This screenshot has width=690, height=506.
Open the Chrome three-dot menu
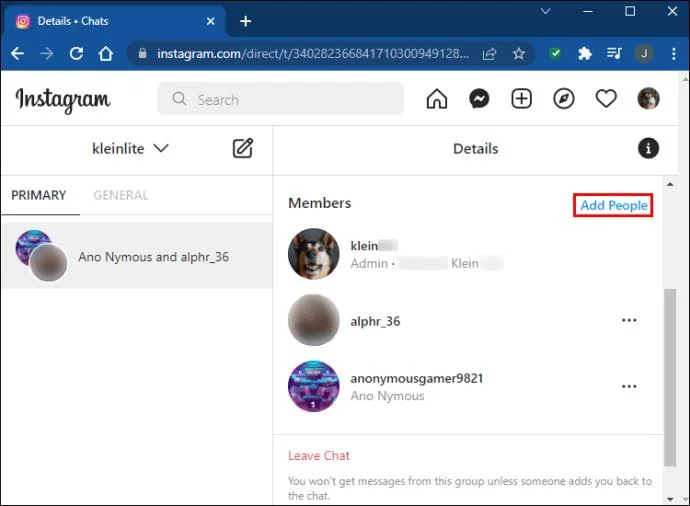click(x=674, y=54)
